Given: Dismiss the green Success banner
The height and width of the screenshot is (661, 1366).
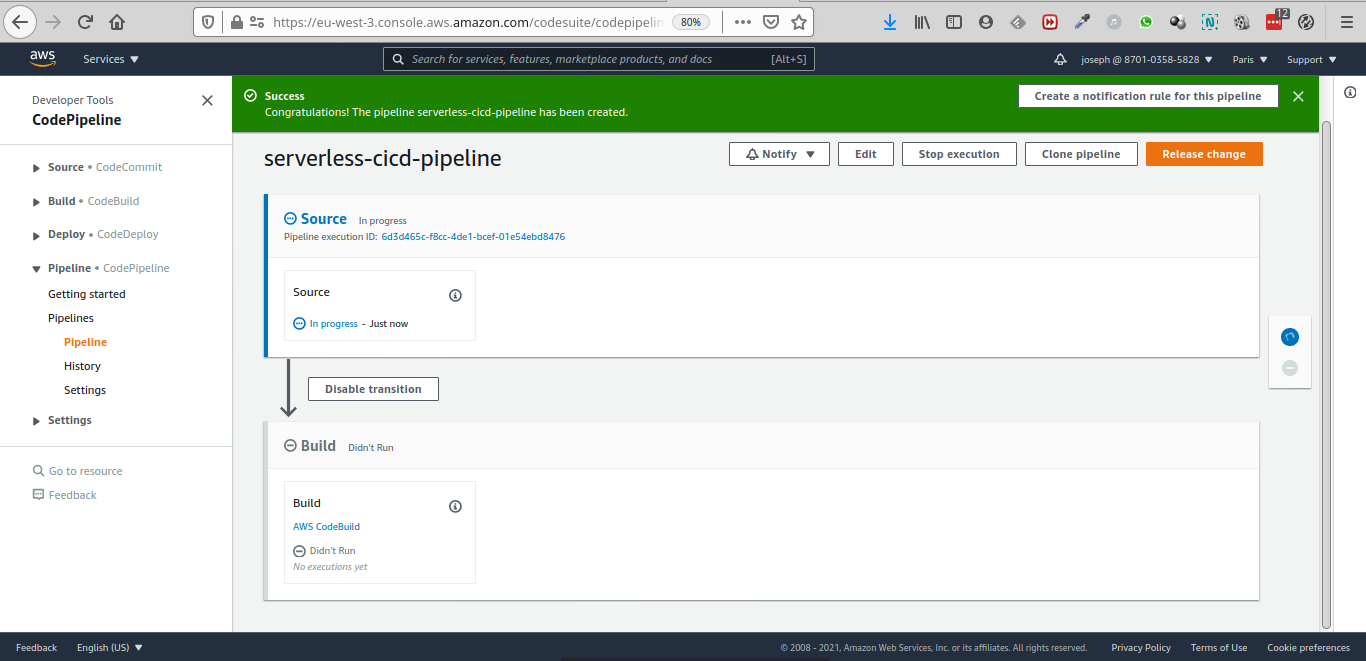Looking at the screenshot, I should pos(1298,96).
